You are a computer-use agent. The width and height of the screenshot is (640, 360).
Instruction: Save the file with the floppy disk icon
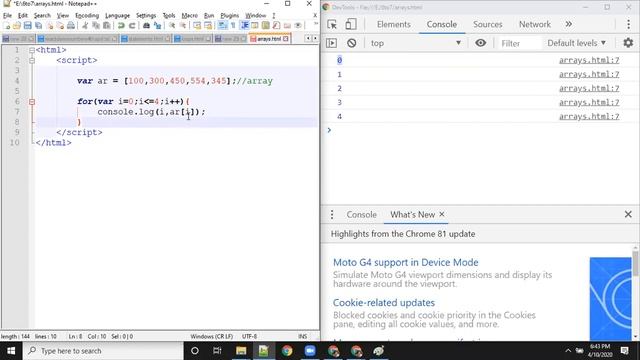tap(27, 26)
